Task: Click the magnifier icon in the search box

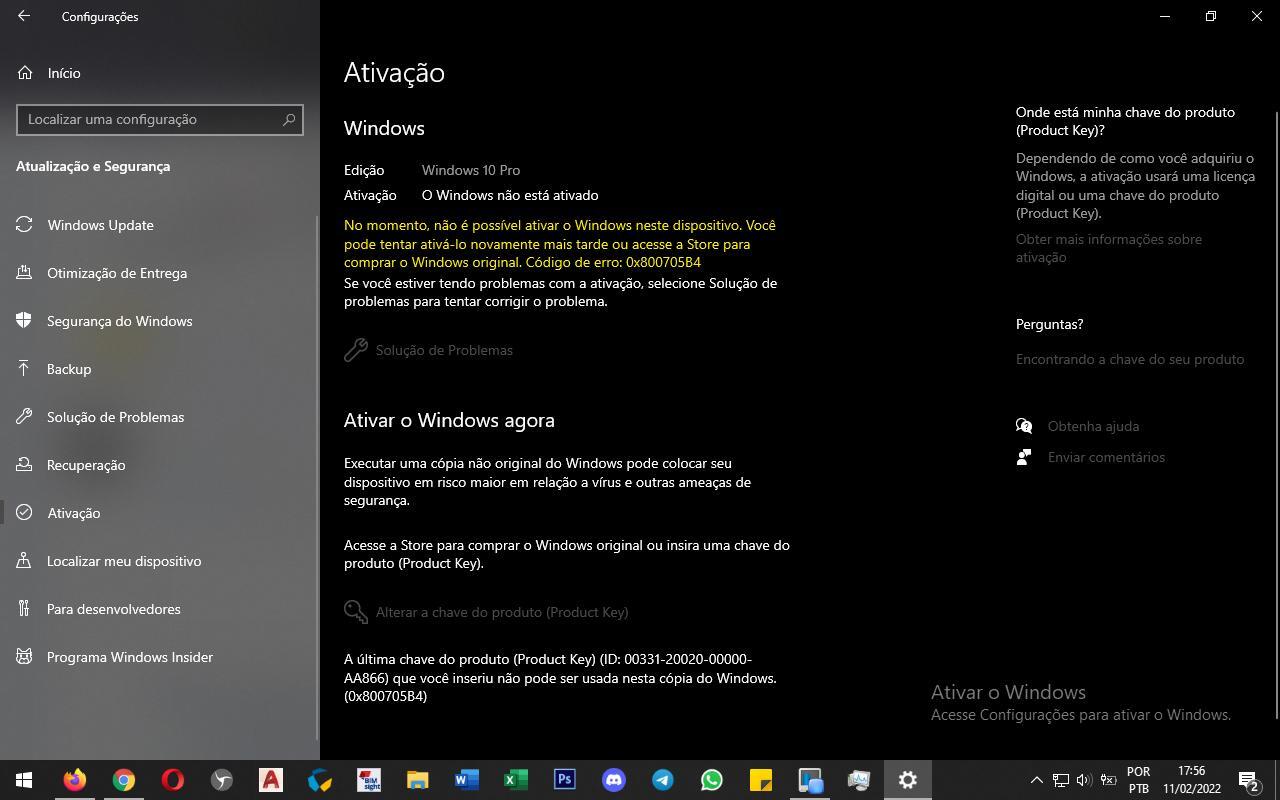Action: coord(289,119)
